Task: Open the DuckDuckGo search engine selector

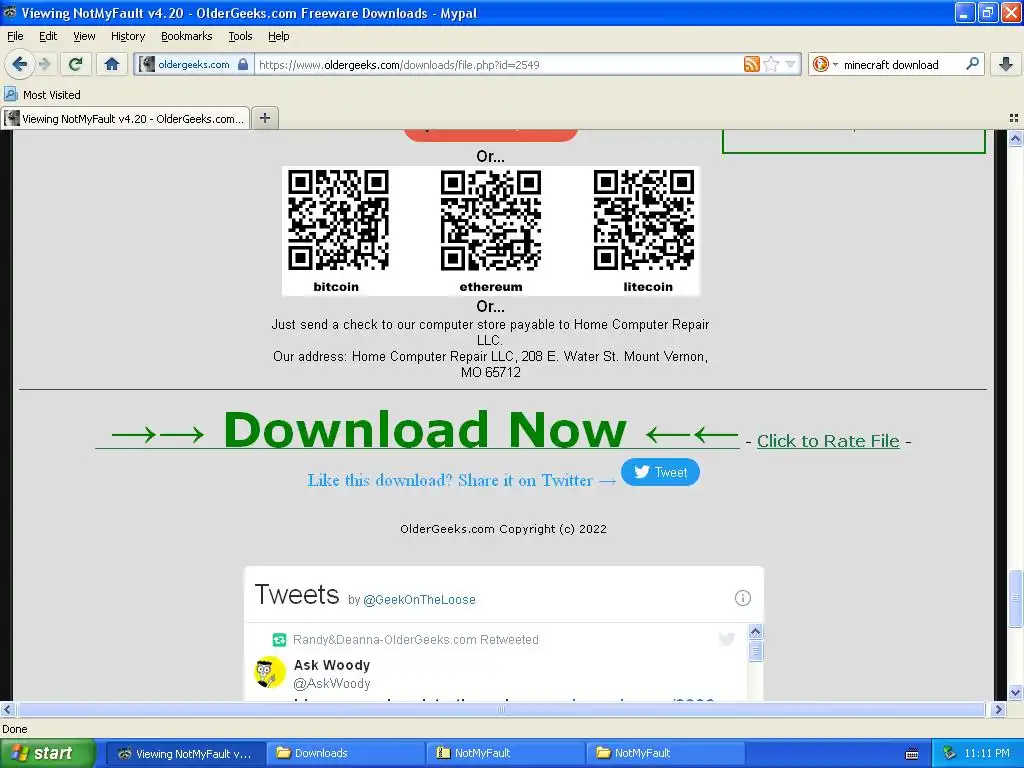Action: pyautogui.click(x=825, y=64)
